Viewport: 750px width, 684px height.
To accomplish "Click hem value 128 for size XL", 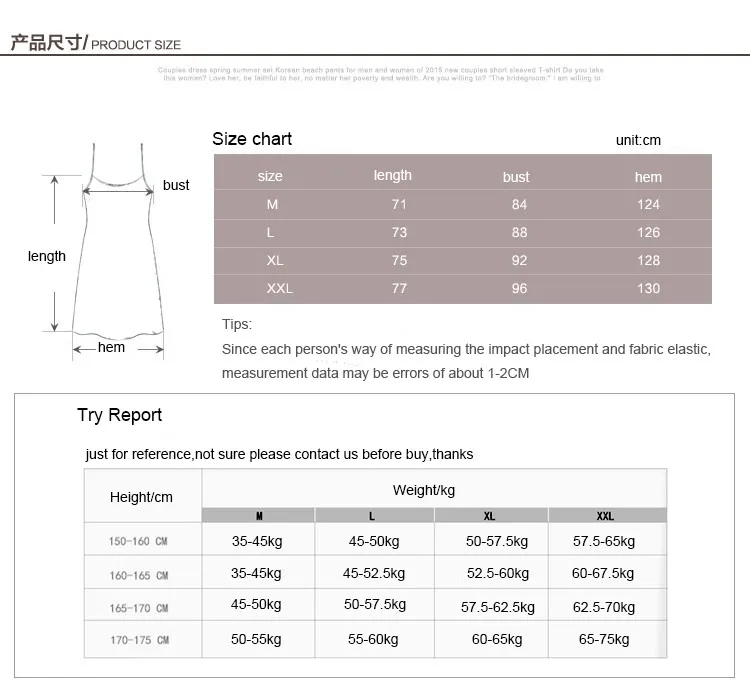I will [648, 260].
